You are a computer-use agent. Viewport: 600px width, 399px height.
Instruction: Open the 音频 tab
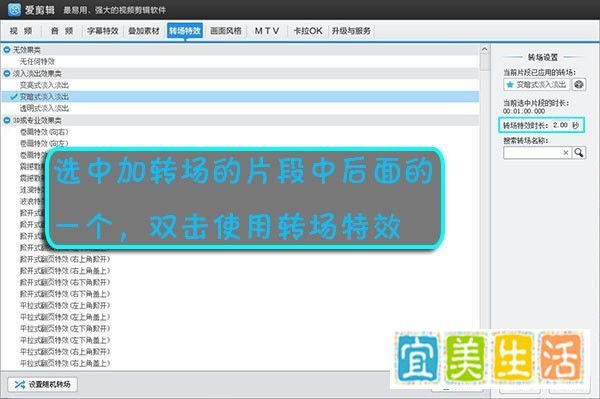coord(62,31)
